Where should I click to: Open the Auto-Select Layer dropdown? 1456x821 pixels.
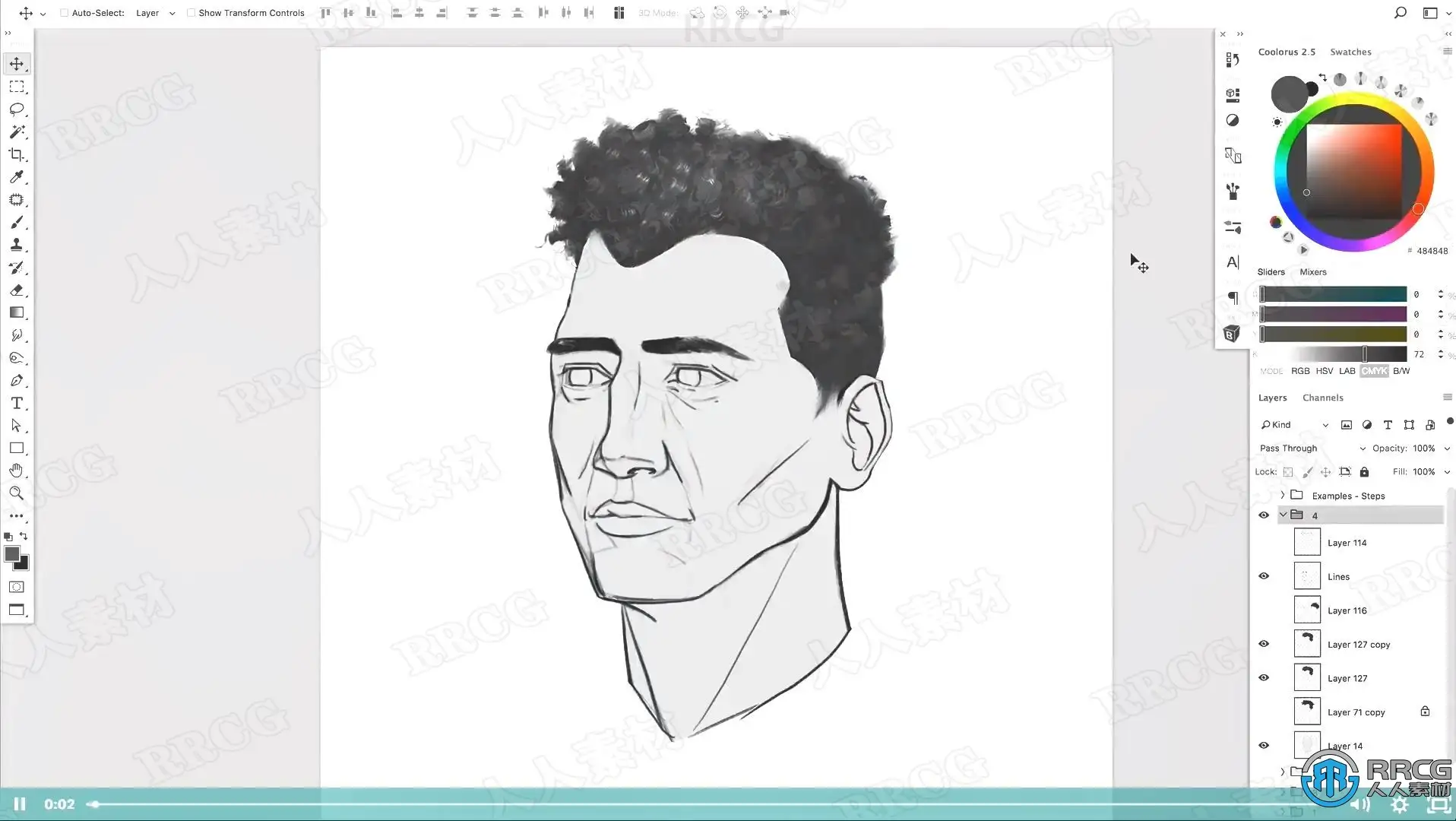tap(156, 13)
